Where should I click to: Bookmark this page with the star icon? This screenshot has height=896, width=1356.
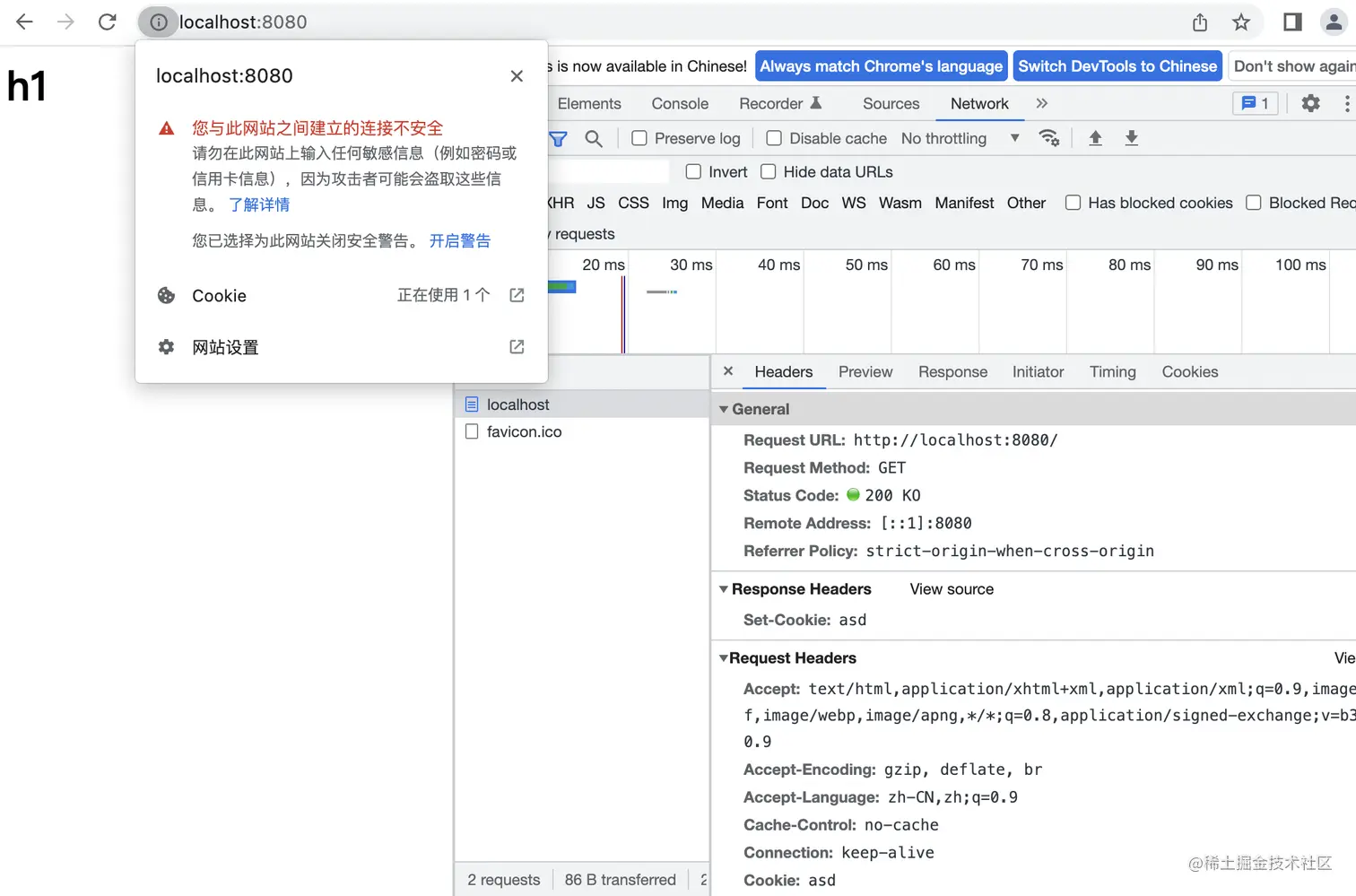coord(1241,22)
